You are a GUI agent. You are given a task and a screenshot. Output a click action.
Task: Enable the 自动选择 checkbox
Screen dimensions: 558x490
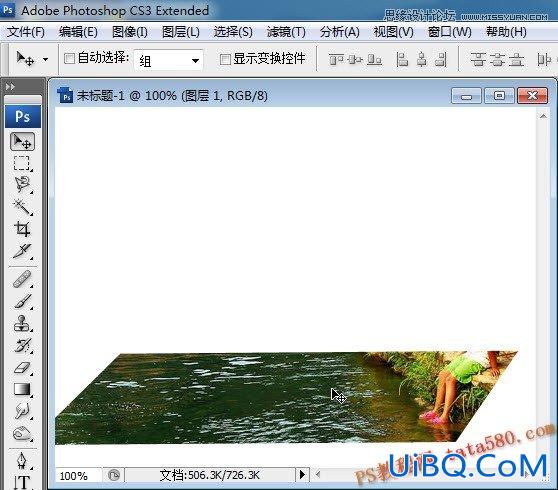[x=69, y=58]
